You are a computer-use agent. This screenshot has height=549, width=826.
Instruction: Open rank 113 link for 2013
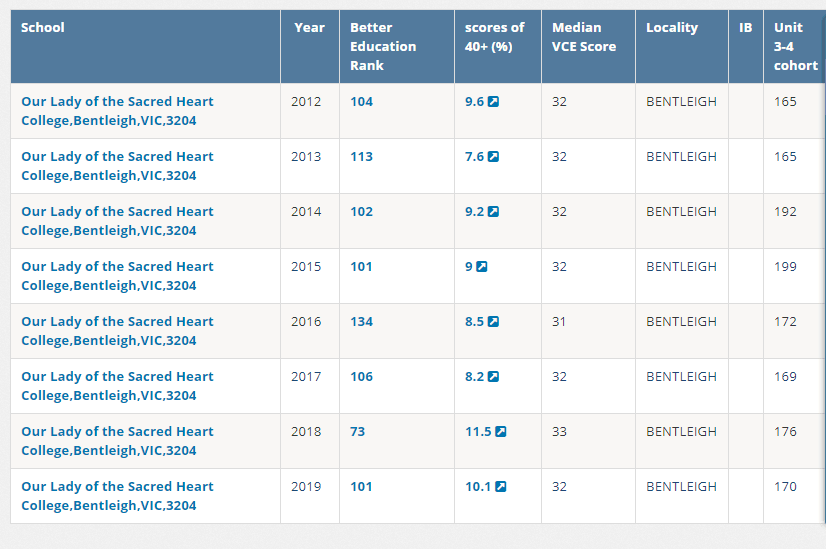(361, 156)
